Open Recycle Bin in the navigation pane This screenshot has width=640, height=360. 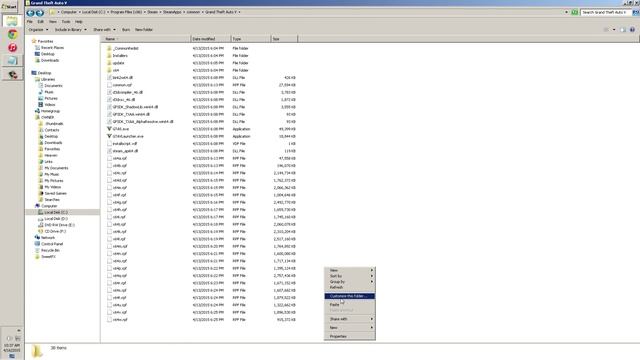point(47,250)
